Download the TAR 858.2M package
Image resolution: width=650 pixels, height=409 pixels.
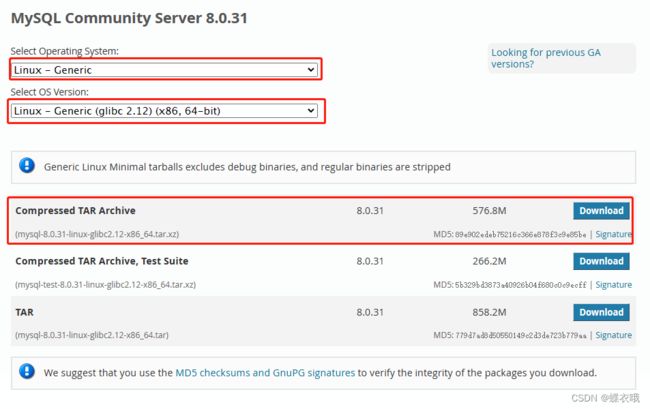(x=601, y=312)
